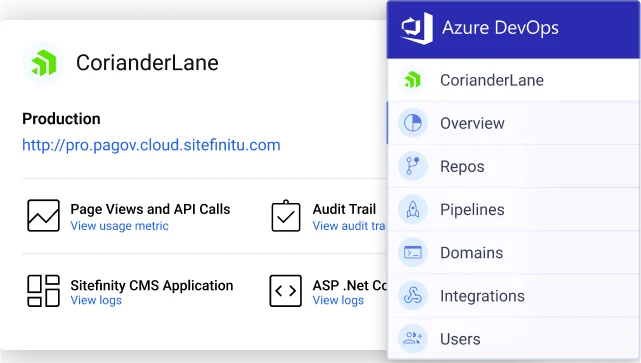The height and width of the screenshot is (363, 641).
Task: Click the Integrations webhook icon
Action: [x=412, y=296]
